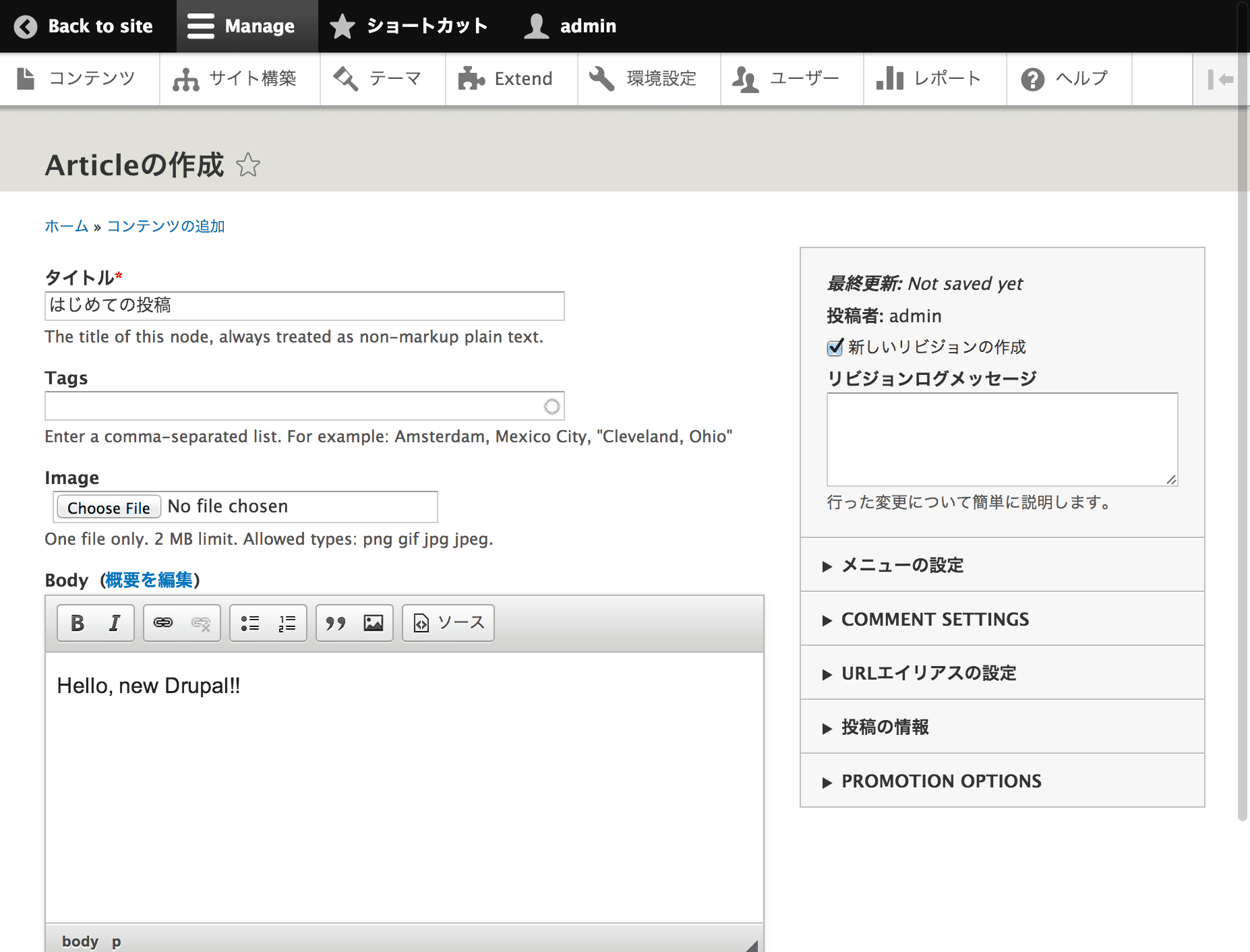Click the editor resize handle corner

click(752, 945)
